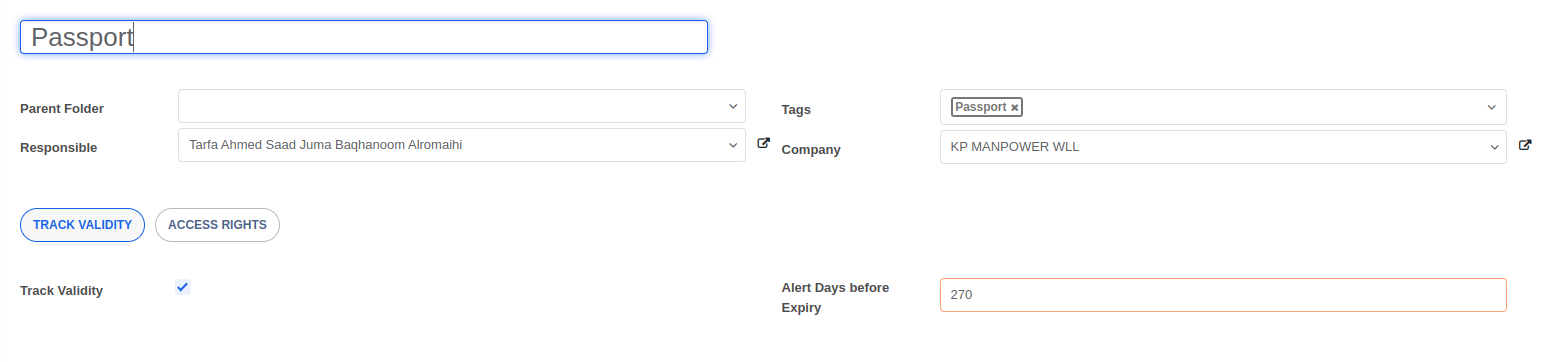Viewport: 1553px width, 362px height.
Task: Open the Company record external link icon
Action: 1525,145
